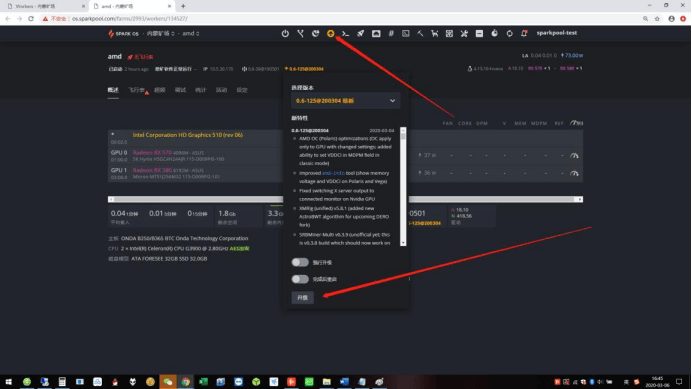
Task: Click the Spark OS logo
Action: 123,34
